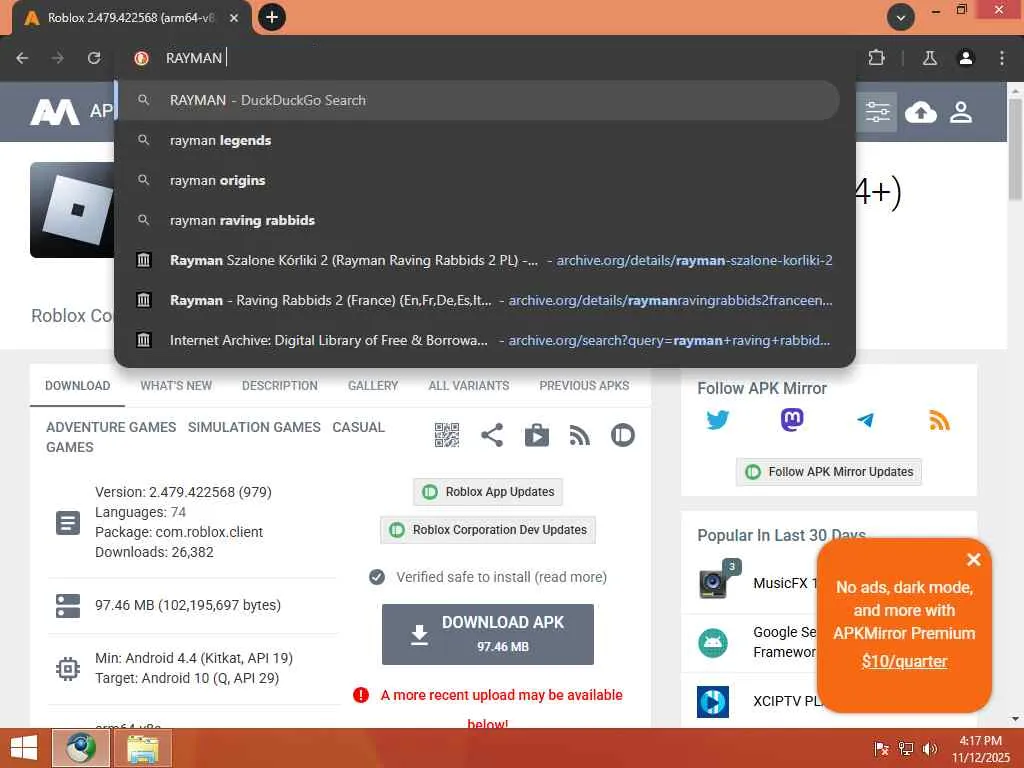Open the XCIPTV Player app icon
Viewport: 1024px width, 768px height.
(712, 702)
